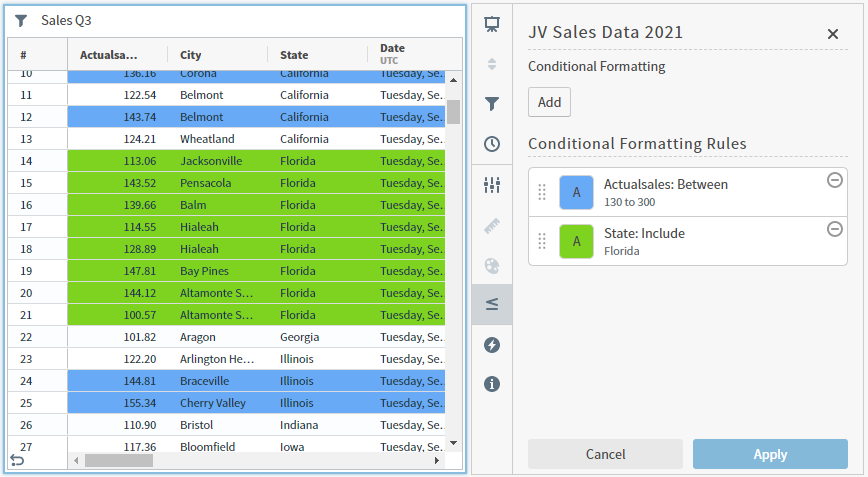The image size is (868, 477).
Task: Select the Balm city cell
Action: 218,205
